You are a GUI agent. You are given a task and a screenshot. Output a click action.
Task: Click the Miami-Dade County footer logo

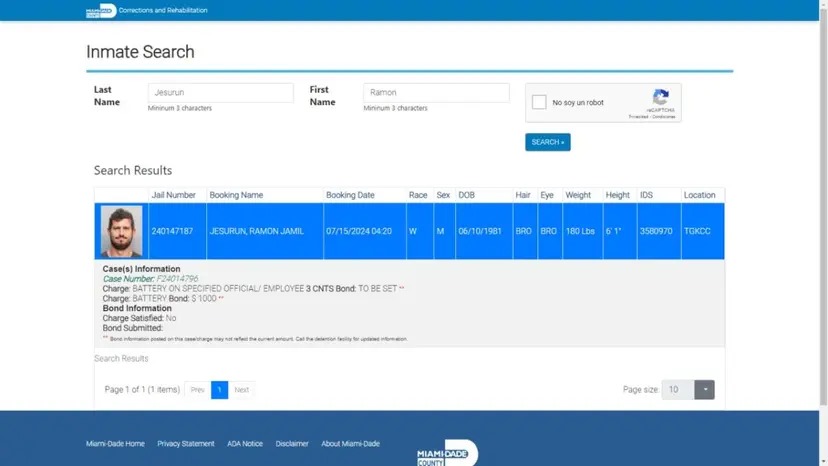(x=446, y=455)
